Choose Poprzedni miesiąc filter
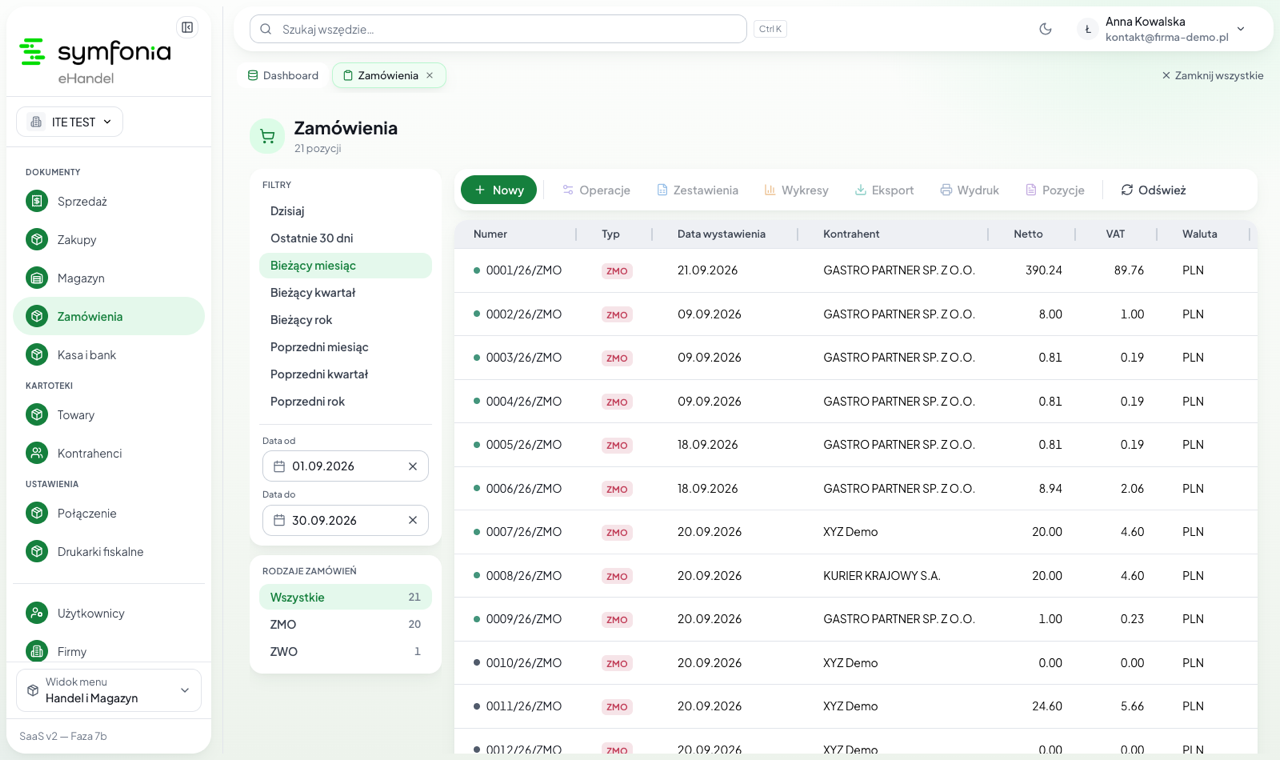The width and height of the screenshot is (1280, 760). click(345, 347)
